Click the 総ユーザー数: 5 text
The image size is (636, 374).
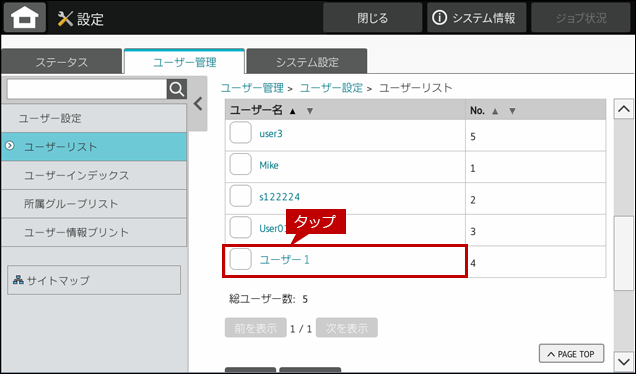(268, 299)
